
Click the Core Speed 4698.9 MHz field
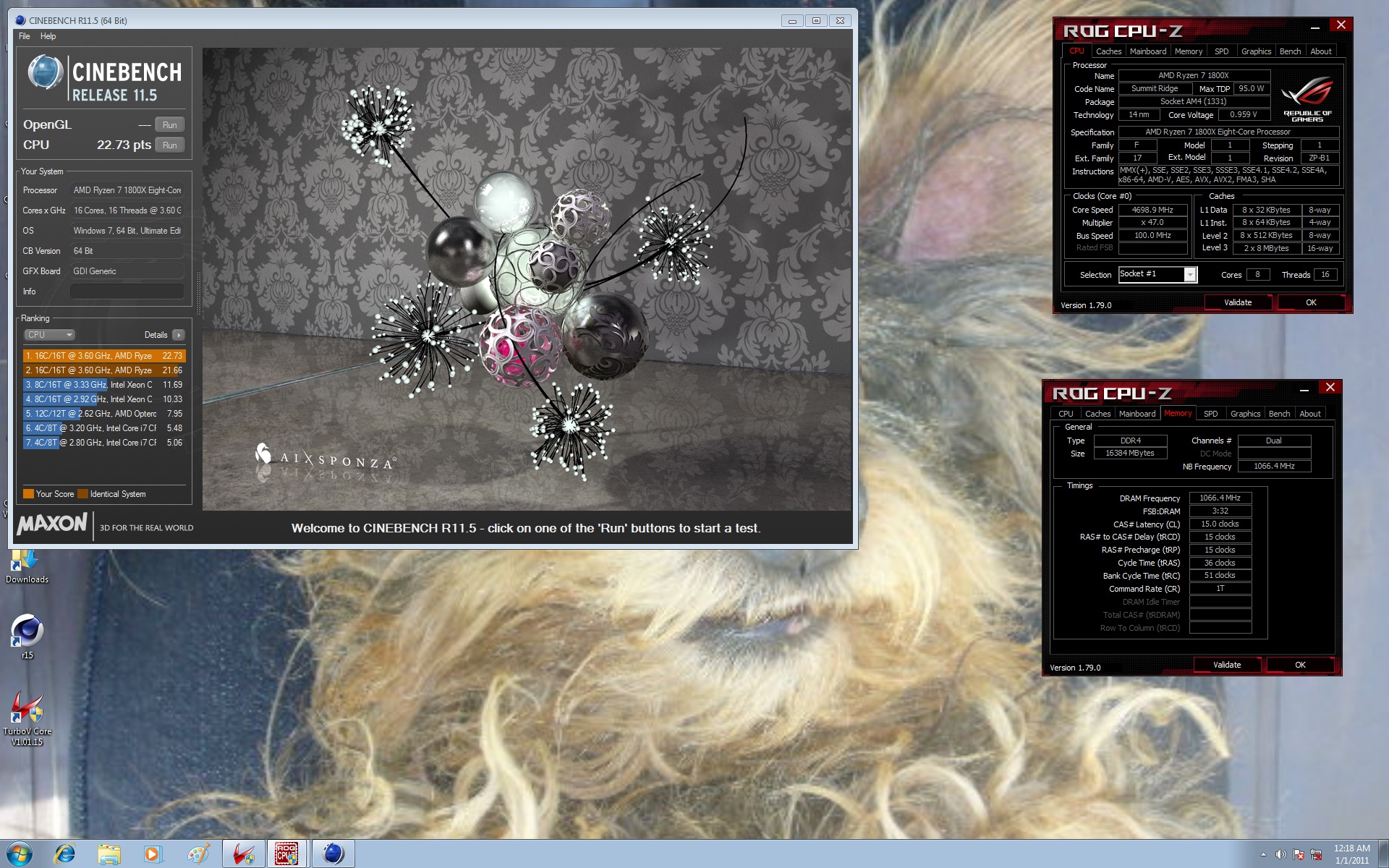pyautogui.click(x=1152, y=210)
